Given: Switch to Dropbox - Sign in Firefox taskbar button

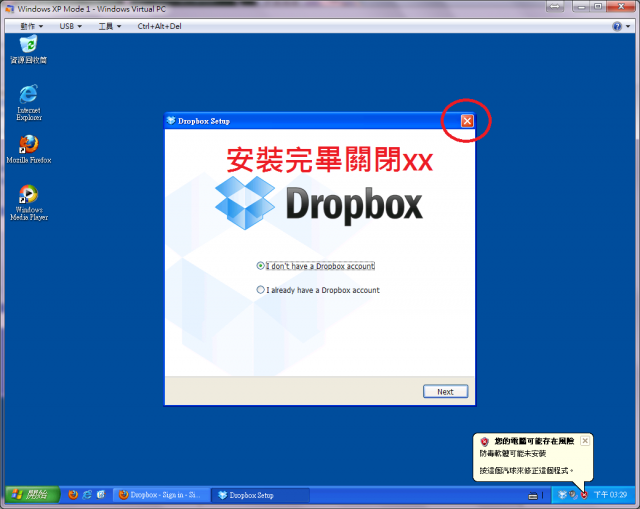Looking at the screenshot, I should [161, 495].
